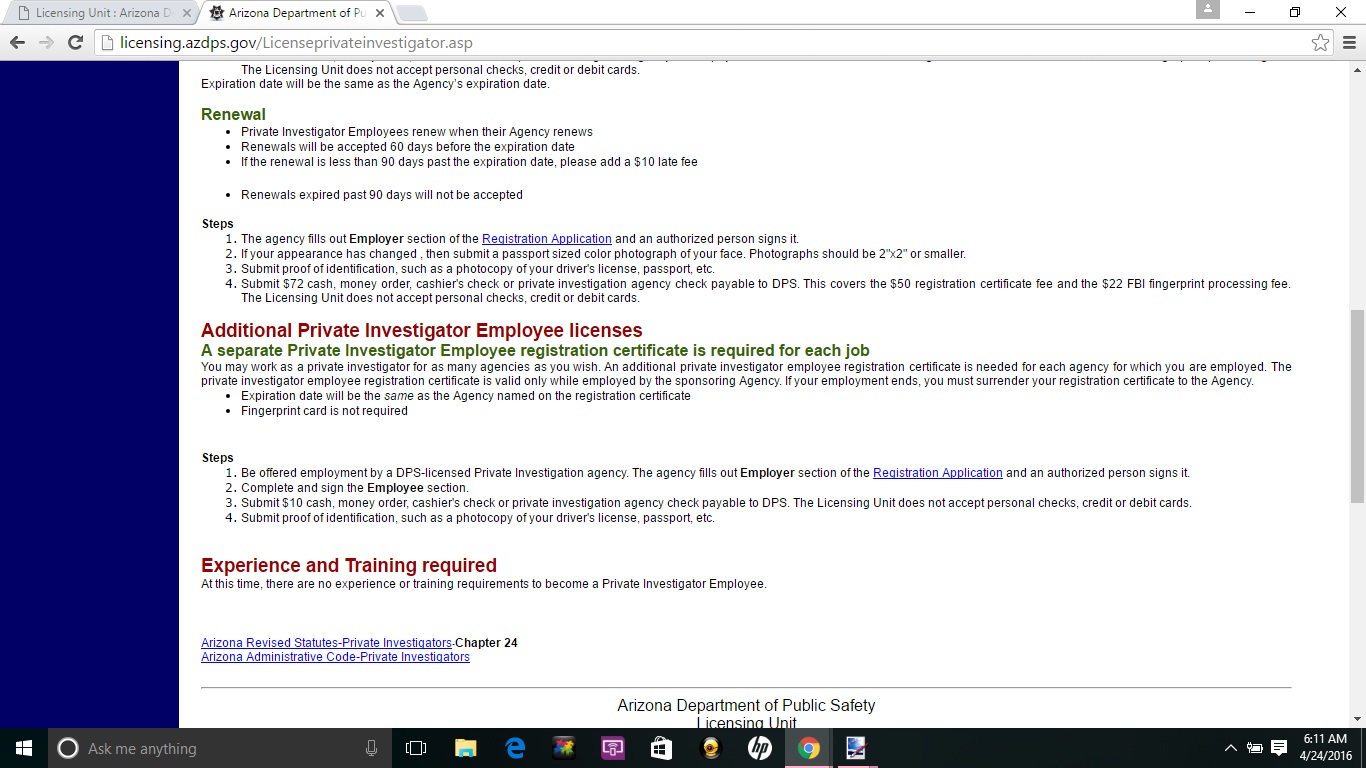Open the Windows Start menu
1366x768 pixels.
tap(24, 748)
